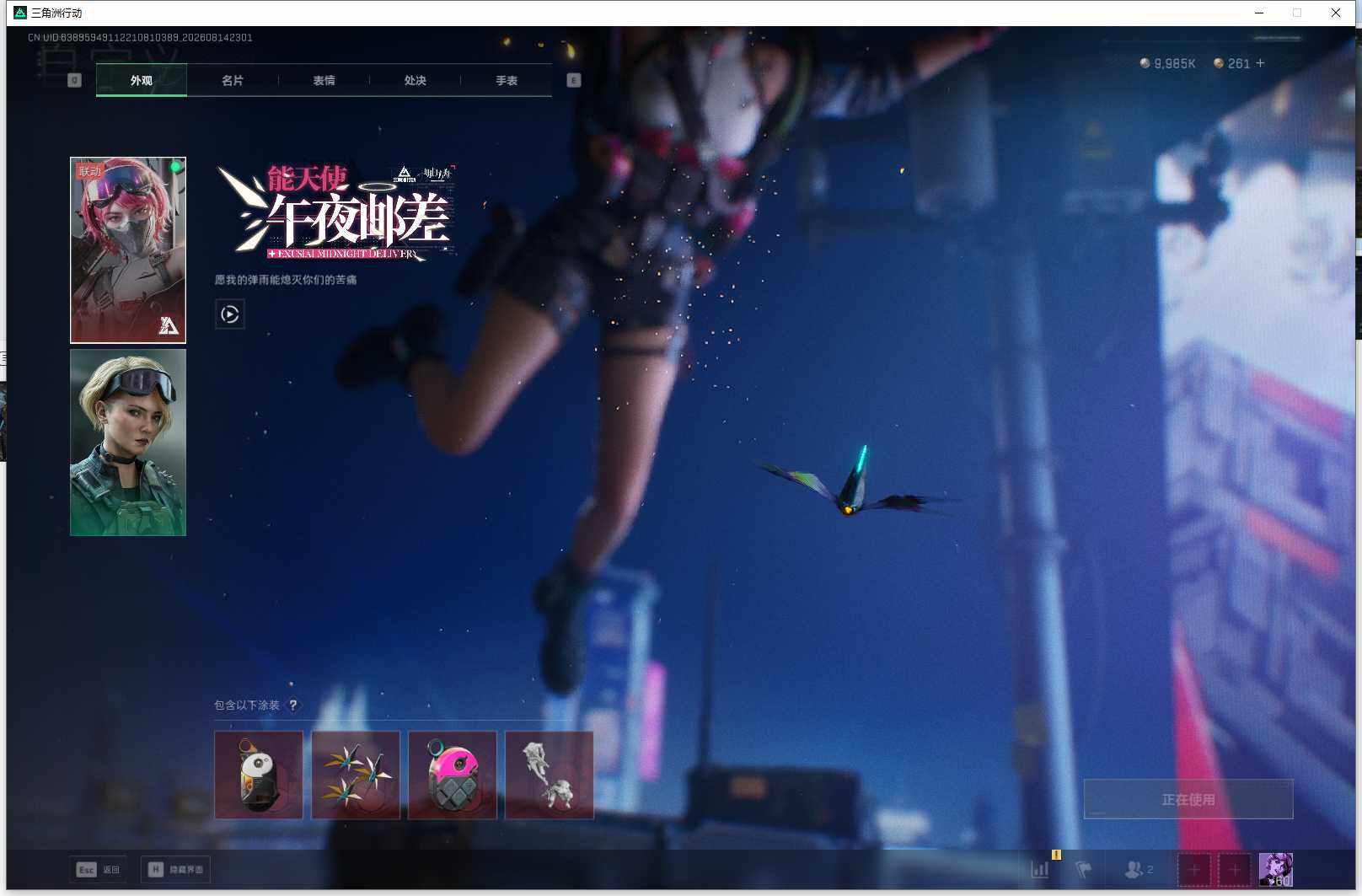Image resolution: width=1362 pixels, height=896 pixels.
Task: Click the 三角洲行动 title bar app icon
Action: coord(20,13)
